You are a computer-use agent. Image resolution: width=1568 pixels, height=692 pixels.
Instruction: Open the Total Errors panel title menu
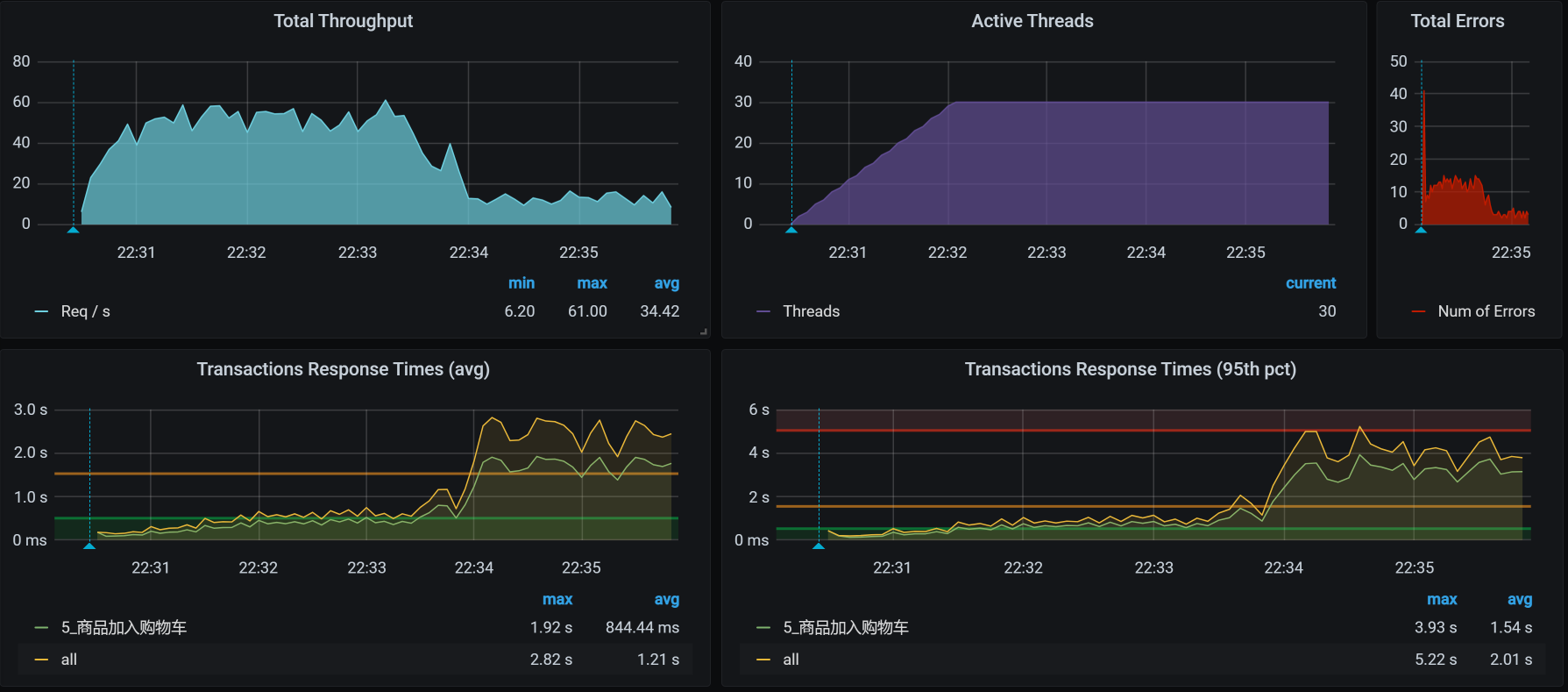(1457, 21)
